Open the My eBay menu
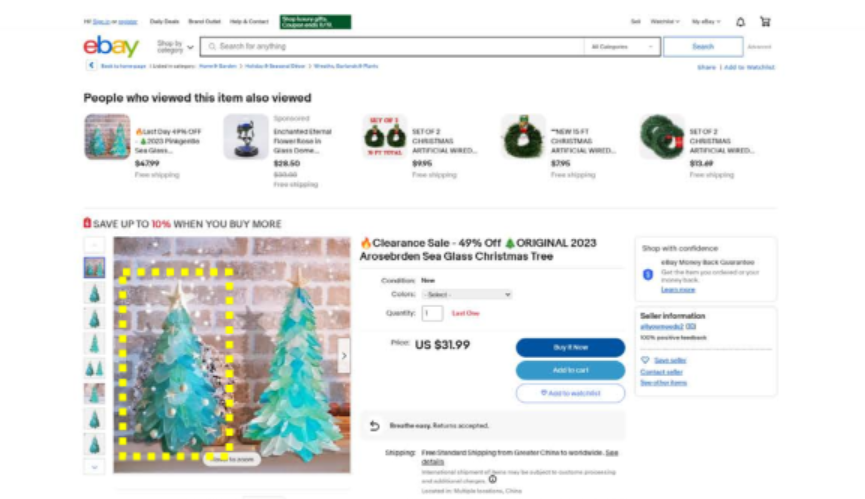 click(x=706, y=22)
